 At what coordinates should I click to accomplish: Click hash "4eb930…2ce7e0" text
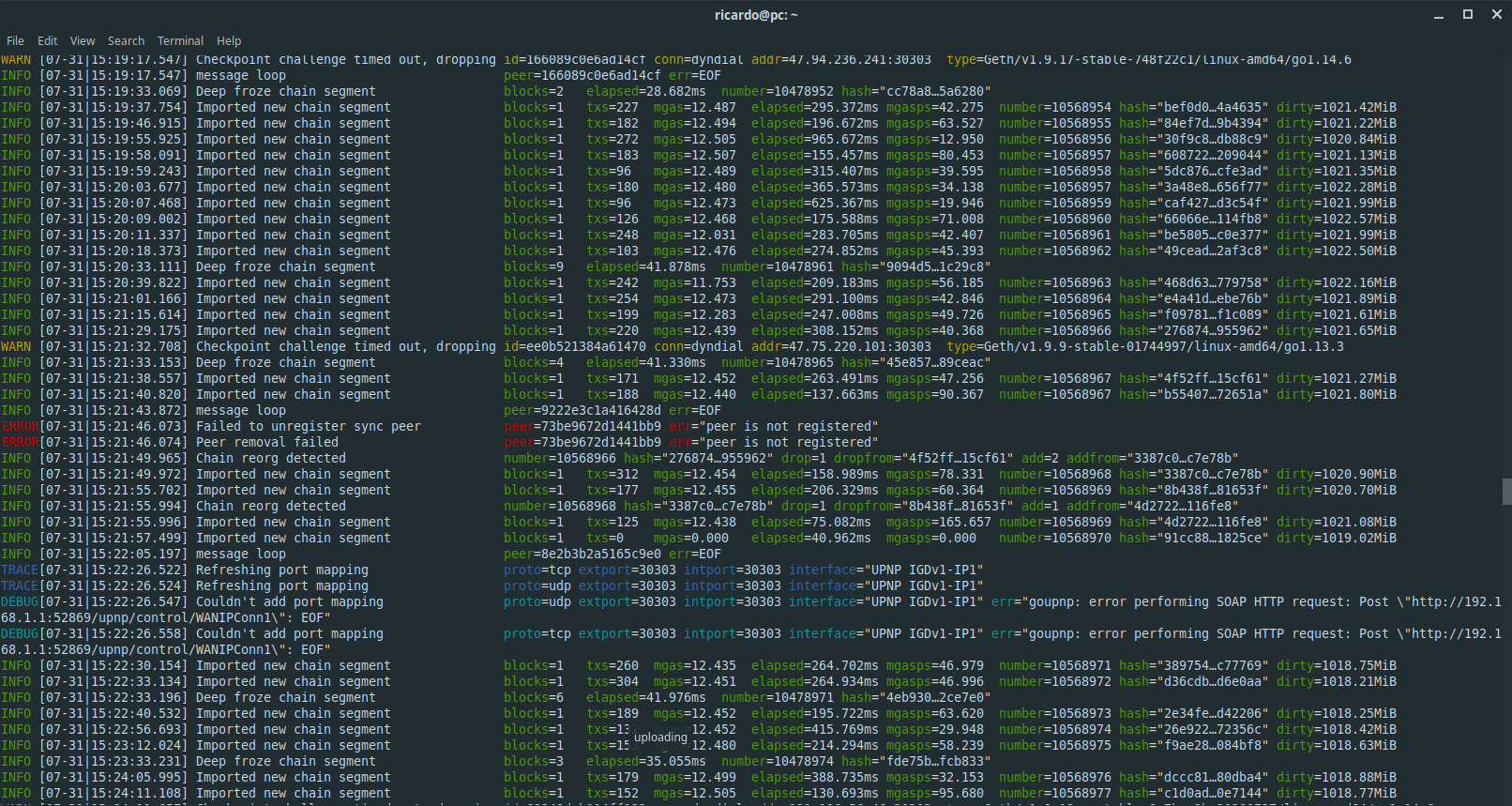point(916,697)
